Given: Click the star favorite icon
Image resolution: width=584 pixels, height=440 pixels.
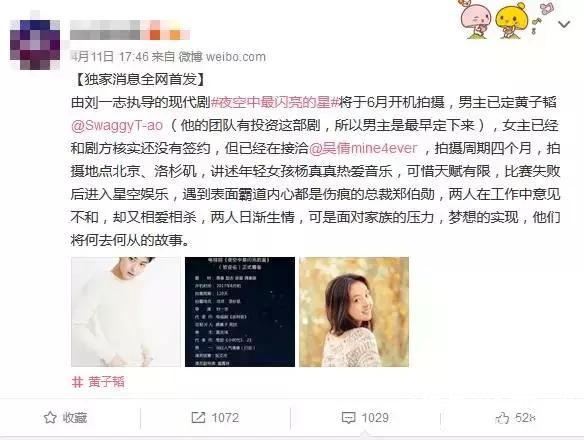Looking at the screenshot, I should (x=50, y=418).
